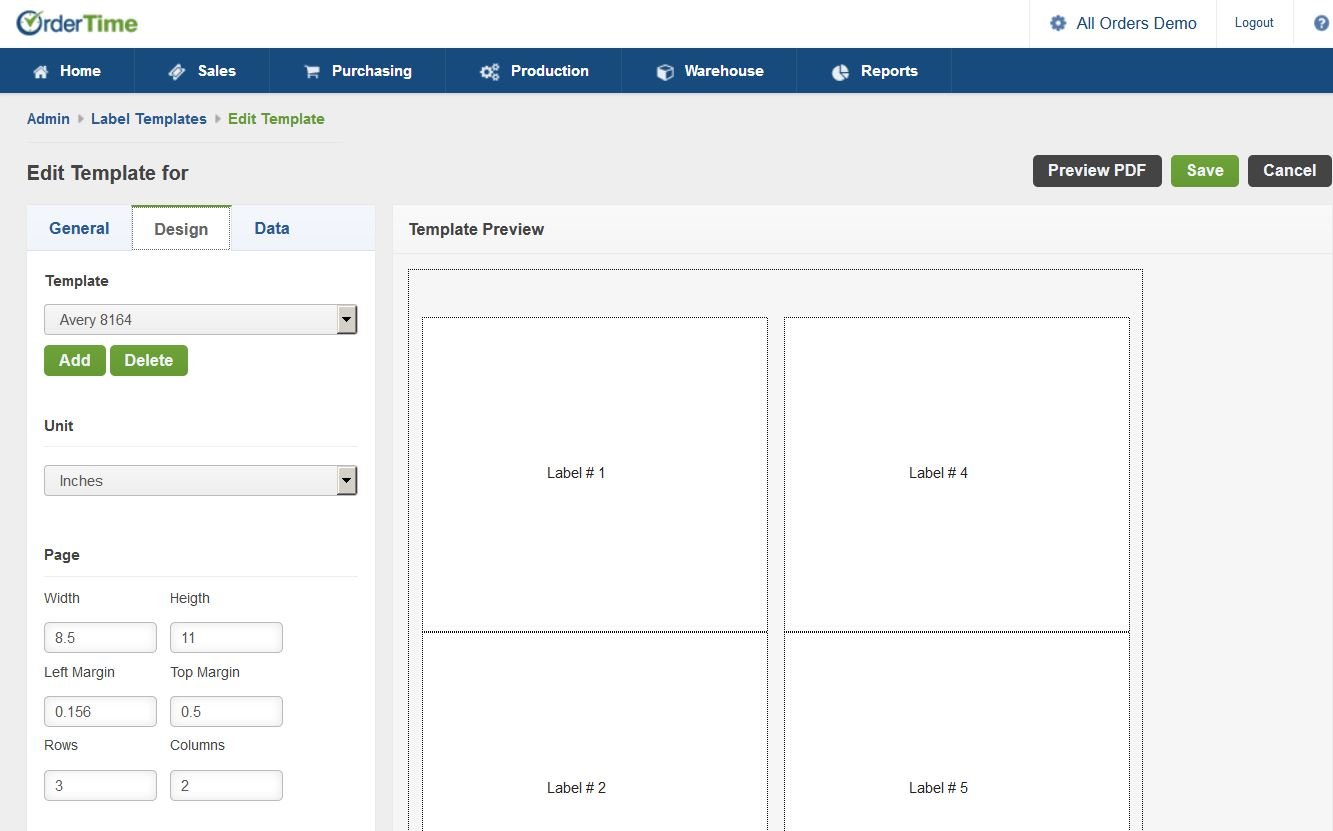Open help via question mark icon
This screenshot has height=831, width=1333.
[x=1321, y=23]
